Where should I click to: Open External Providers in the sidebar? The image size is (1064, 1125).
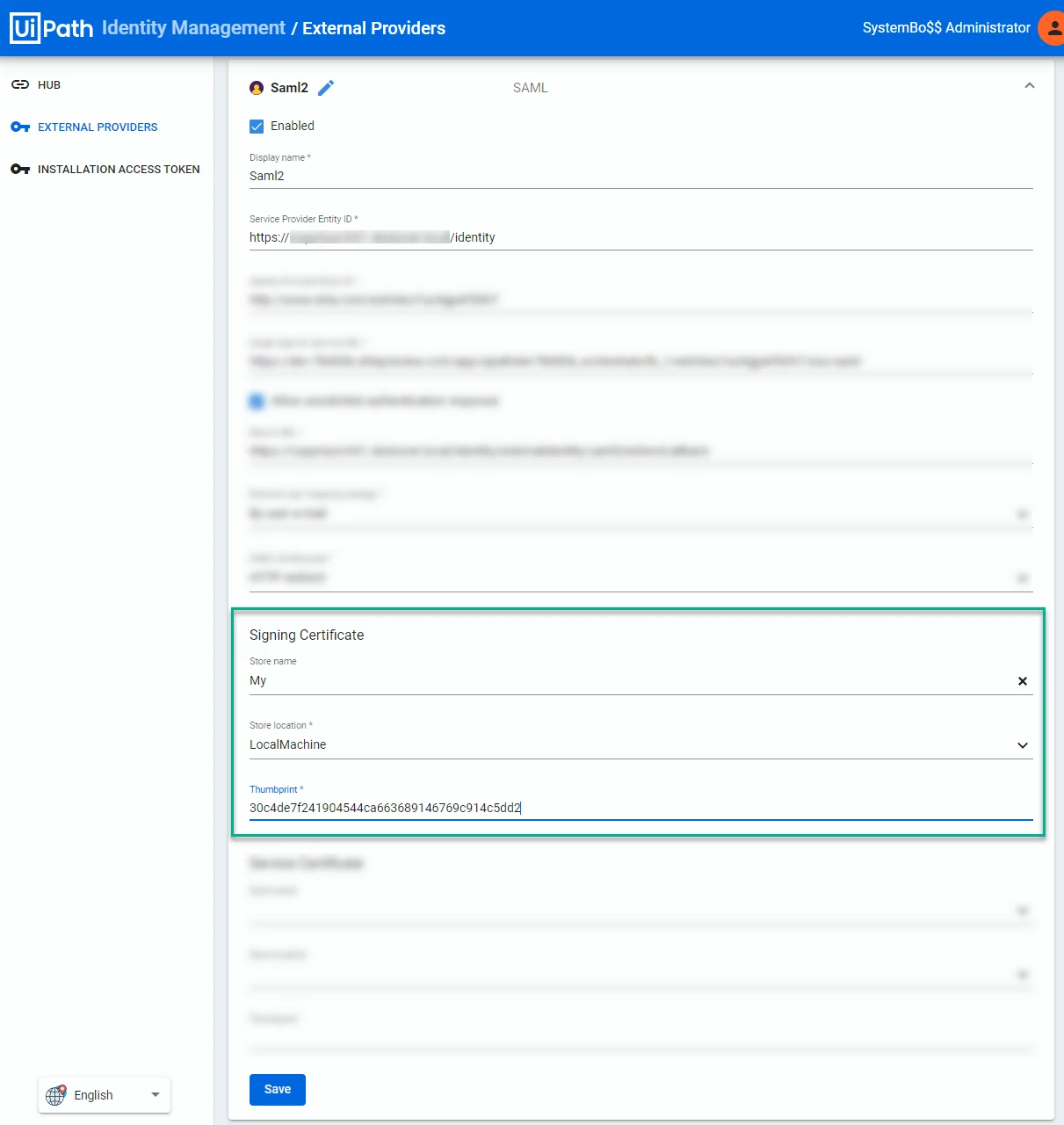coord(98,127)
